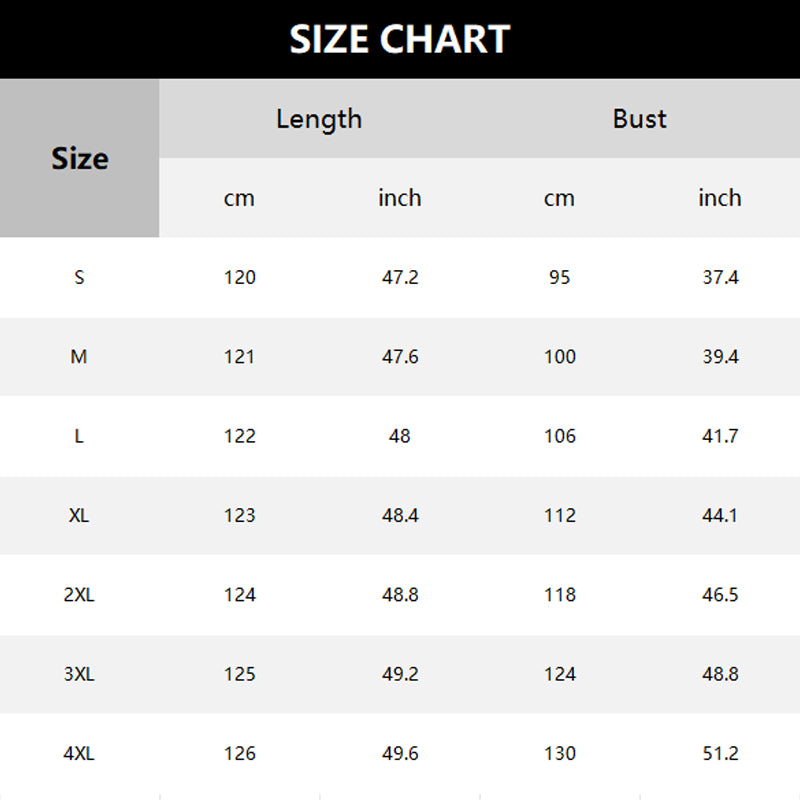Viewport: 800px width, 800px height.
Task: Click the M size row label
Action: [80, 356]
